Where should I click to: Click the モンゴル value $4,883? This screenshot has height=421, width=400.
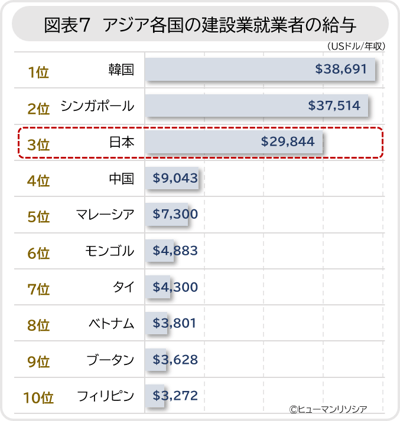pyautogui.click(x=175, y=251)
